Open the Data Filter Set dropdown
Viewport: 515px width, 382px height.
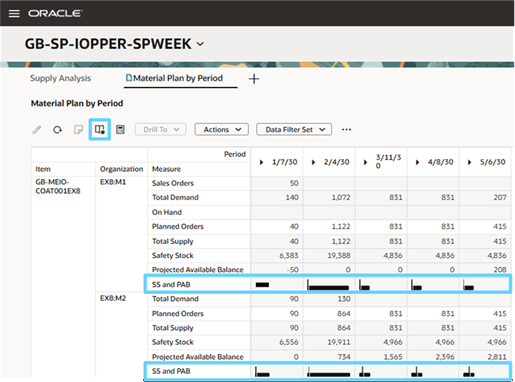tap(294, 129)
